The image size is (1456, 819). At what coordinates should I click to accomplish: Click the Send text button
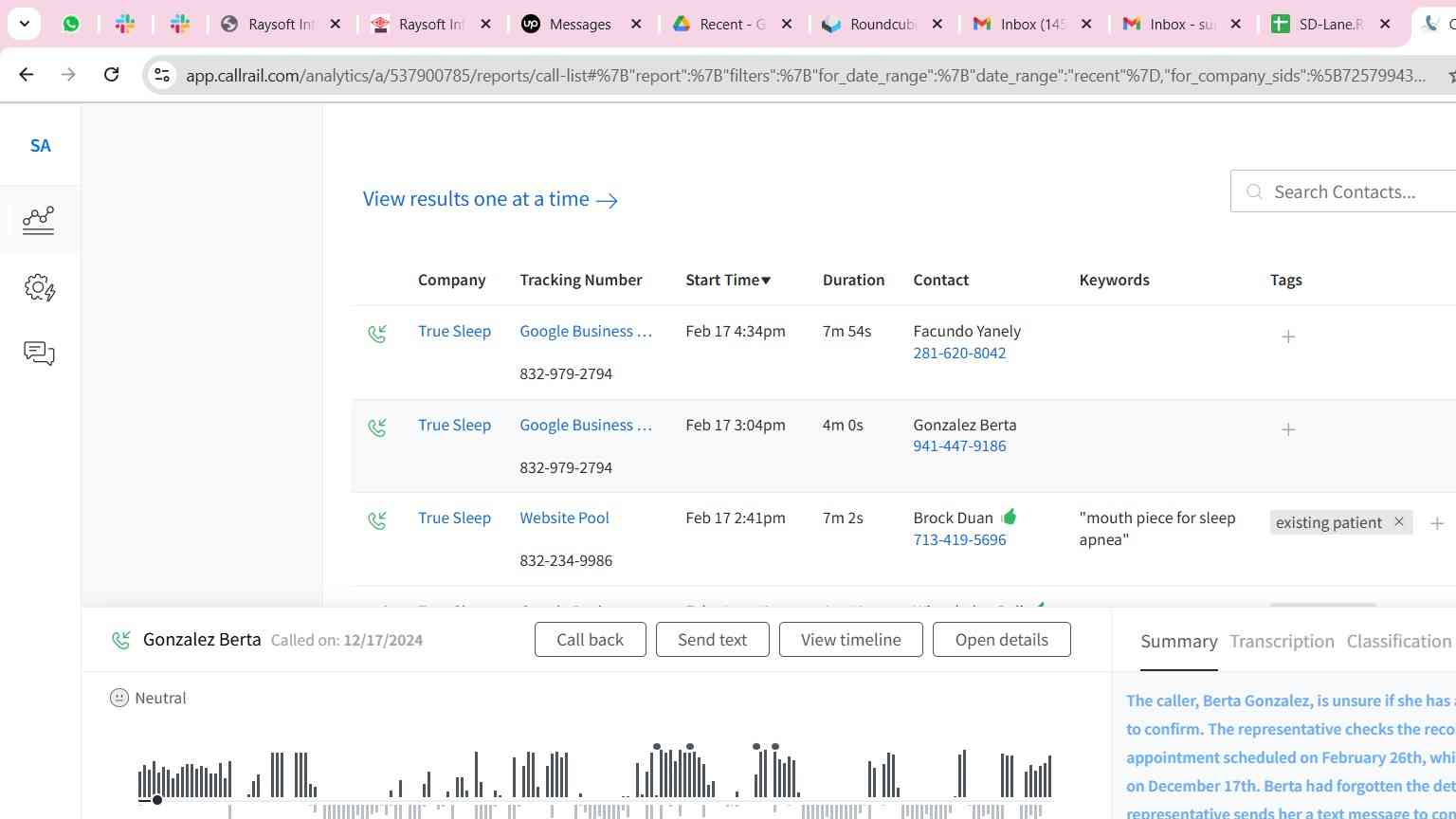712,640
